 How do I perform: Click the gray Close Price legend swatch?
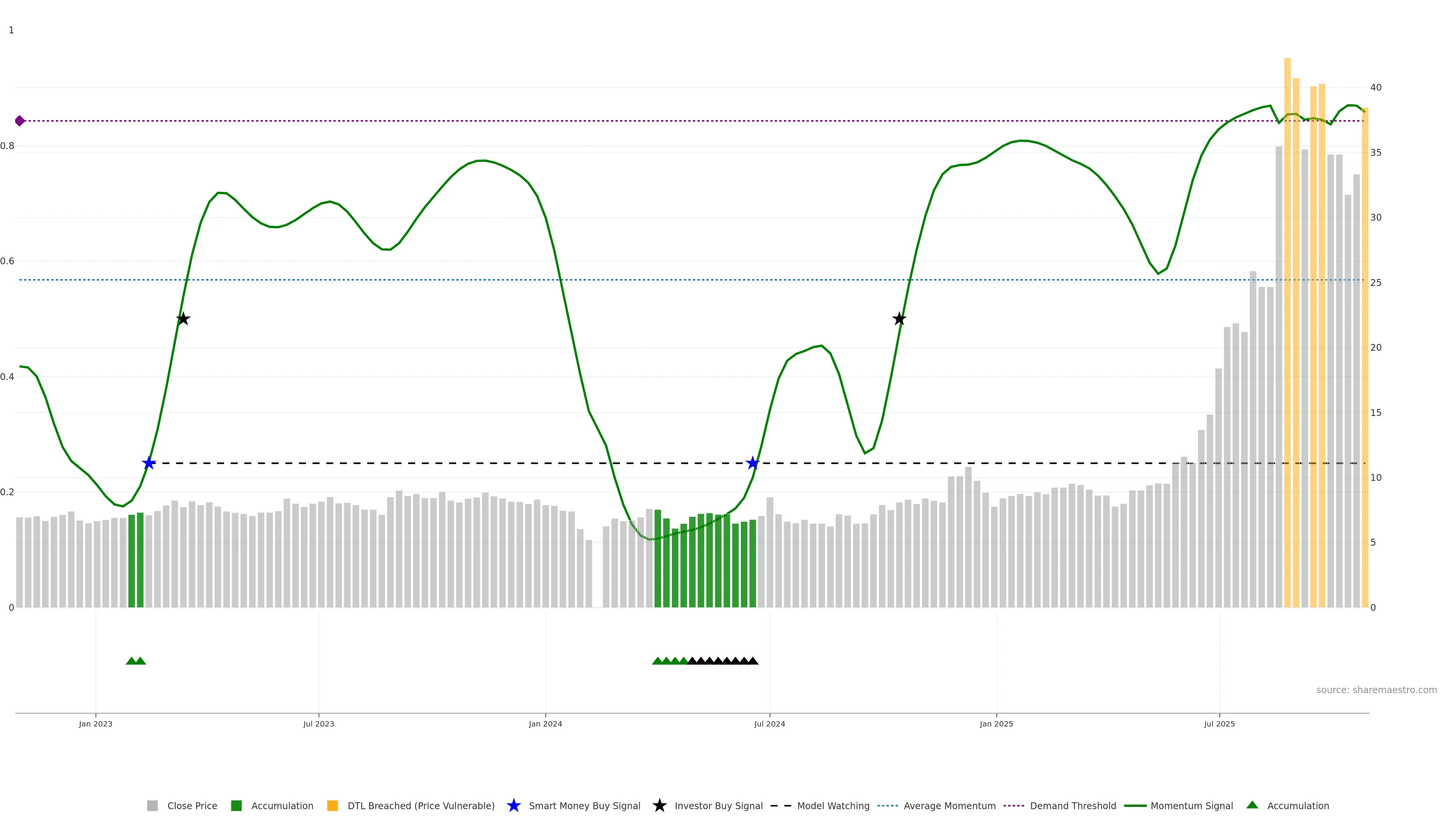(152, 805)
